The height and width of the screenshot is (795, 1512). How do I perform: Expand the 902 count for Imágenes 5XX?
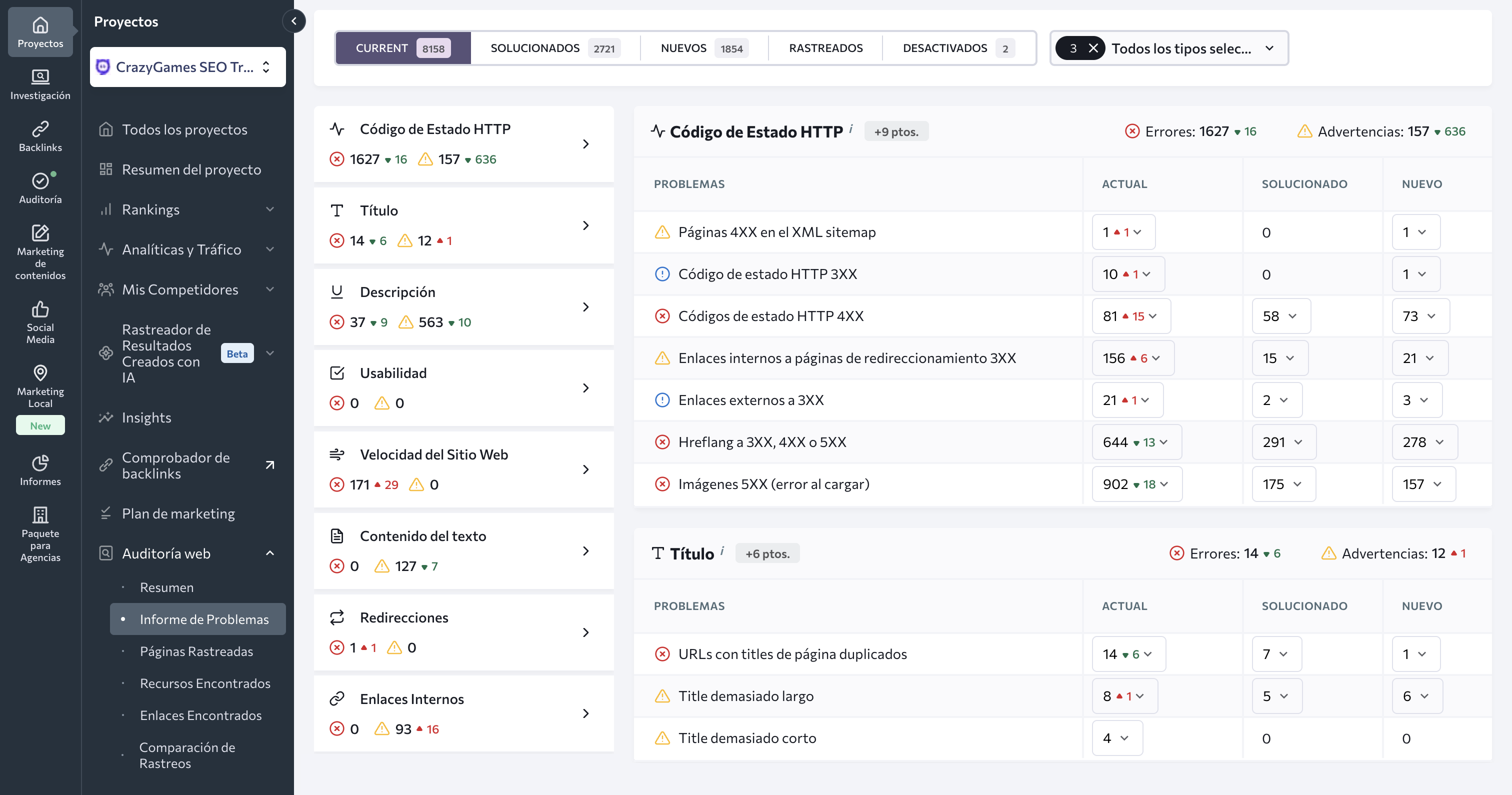coord(1136,484)
